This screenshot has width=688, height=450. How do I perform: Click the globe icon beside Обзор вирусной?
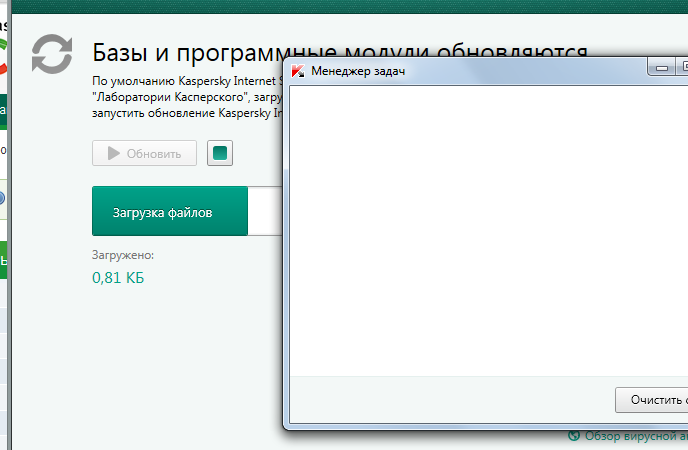(574, 436)
